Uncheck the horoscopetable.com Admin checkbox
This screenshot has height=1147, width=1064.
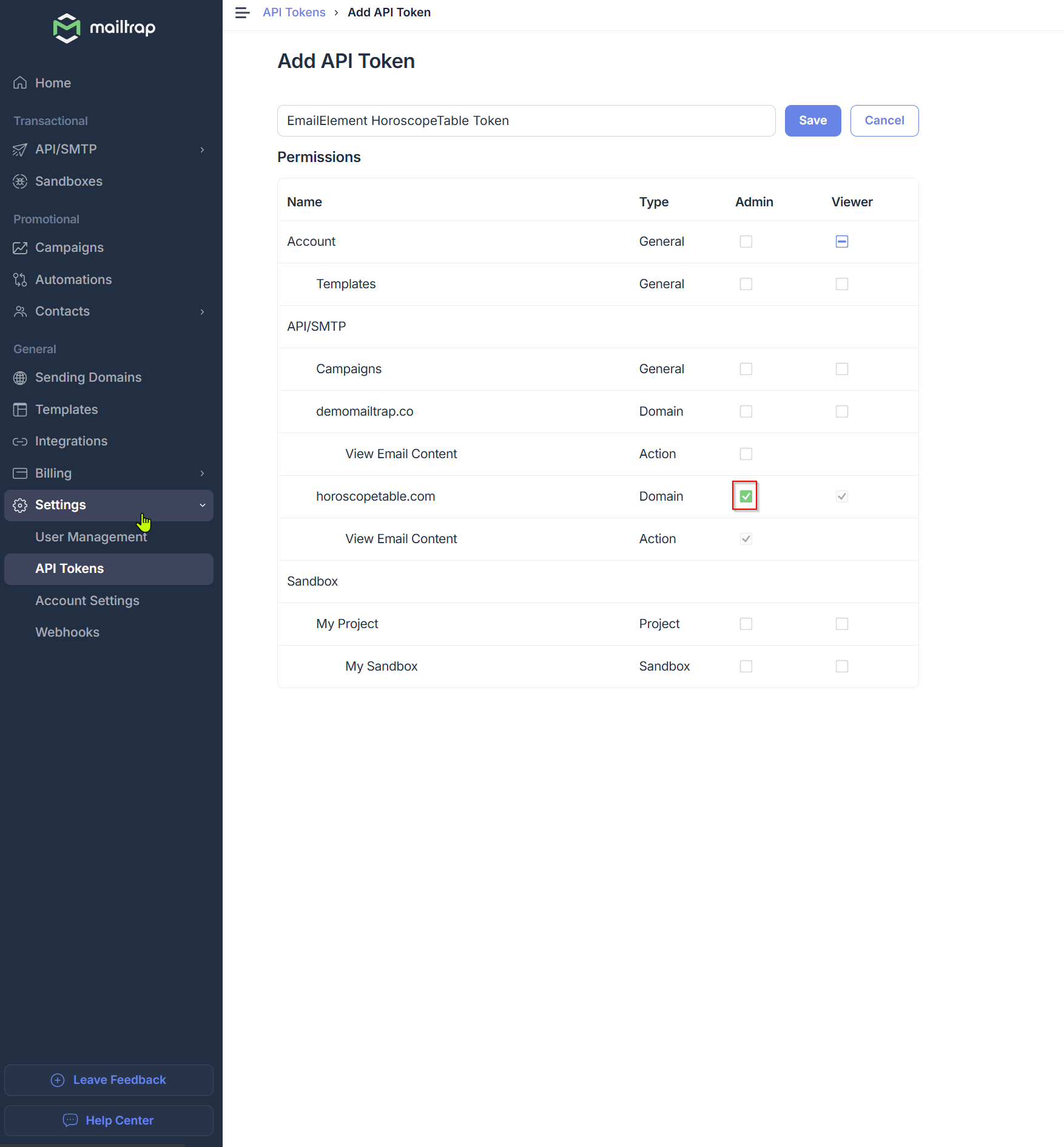746,496
